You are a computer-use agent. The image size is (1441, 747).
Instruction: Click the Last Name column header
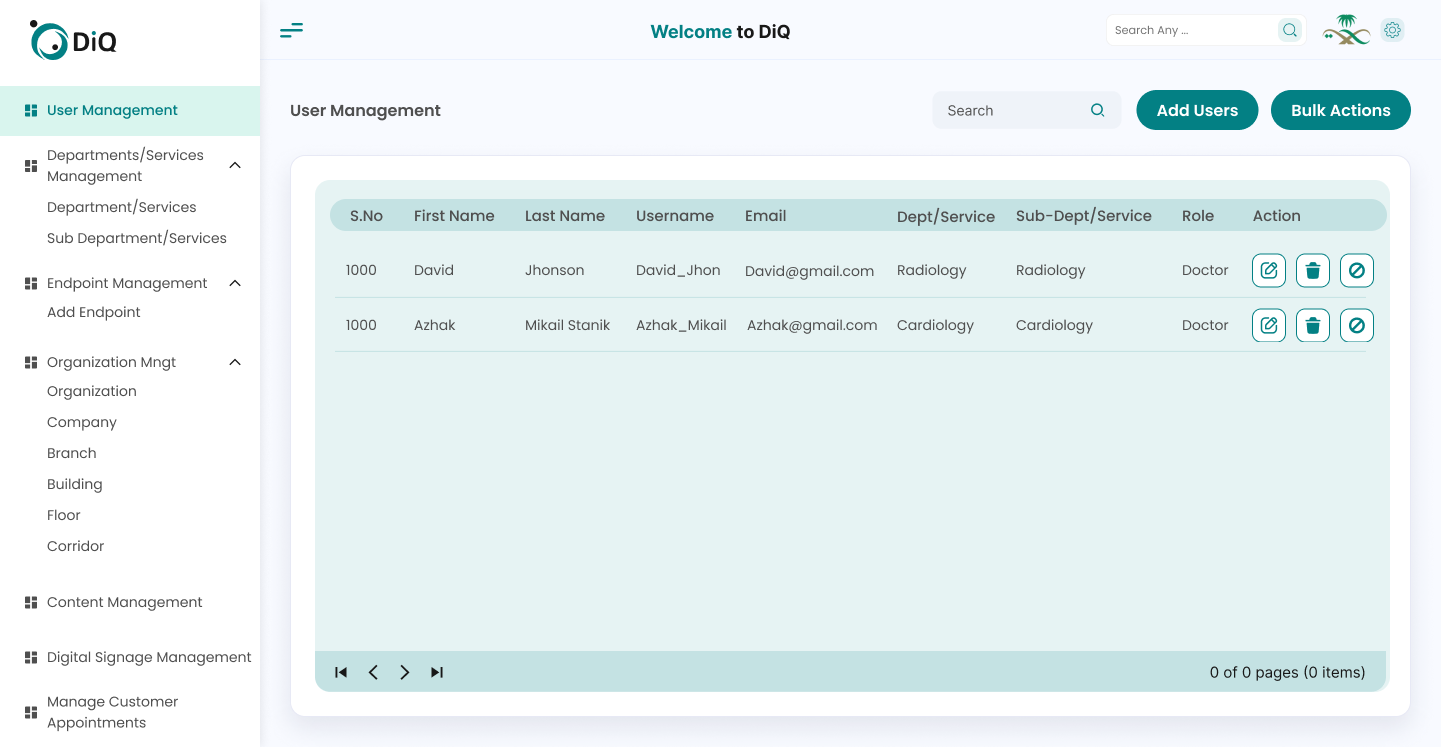(x=565, y=216)
